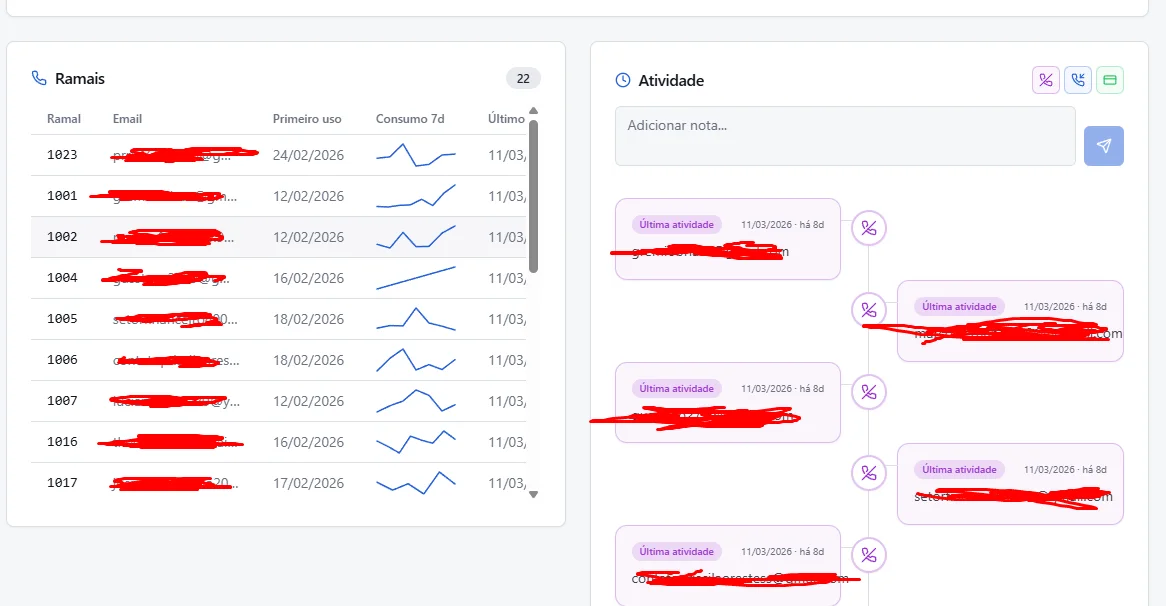Click the Atividade clock icon
Screen dimensions: 1166x606
pos(623,80)
